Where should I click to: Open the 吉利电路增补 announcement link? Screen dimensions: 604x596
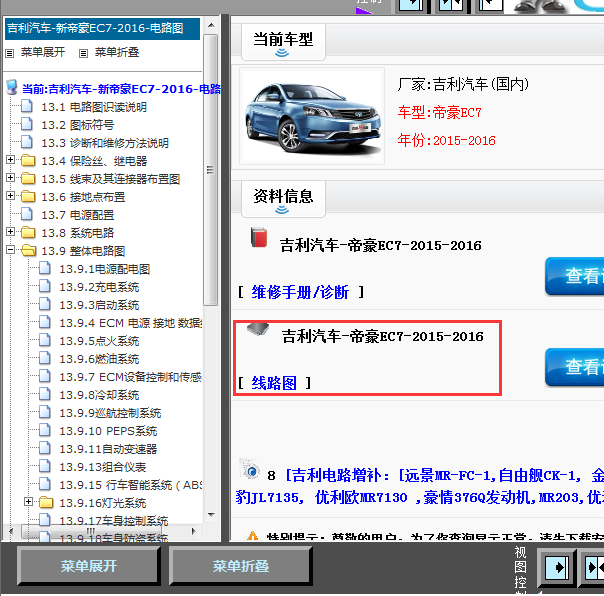click(419, 486)
